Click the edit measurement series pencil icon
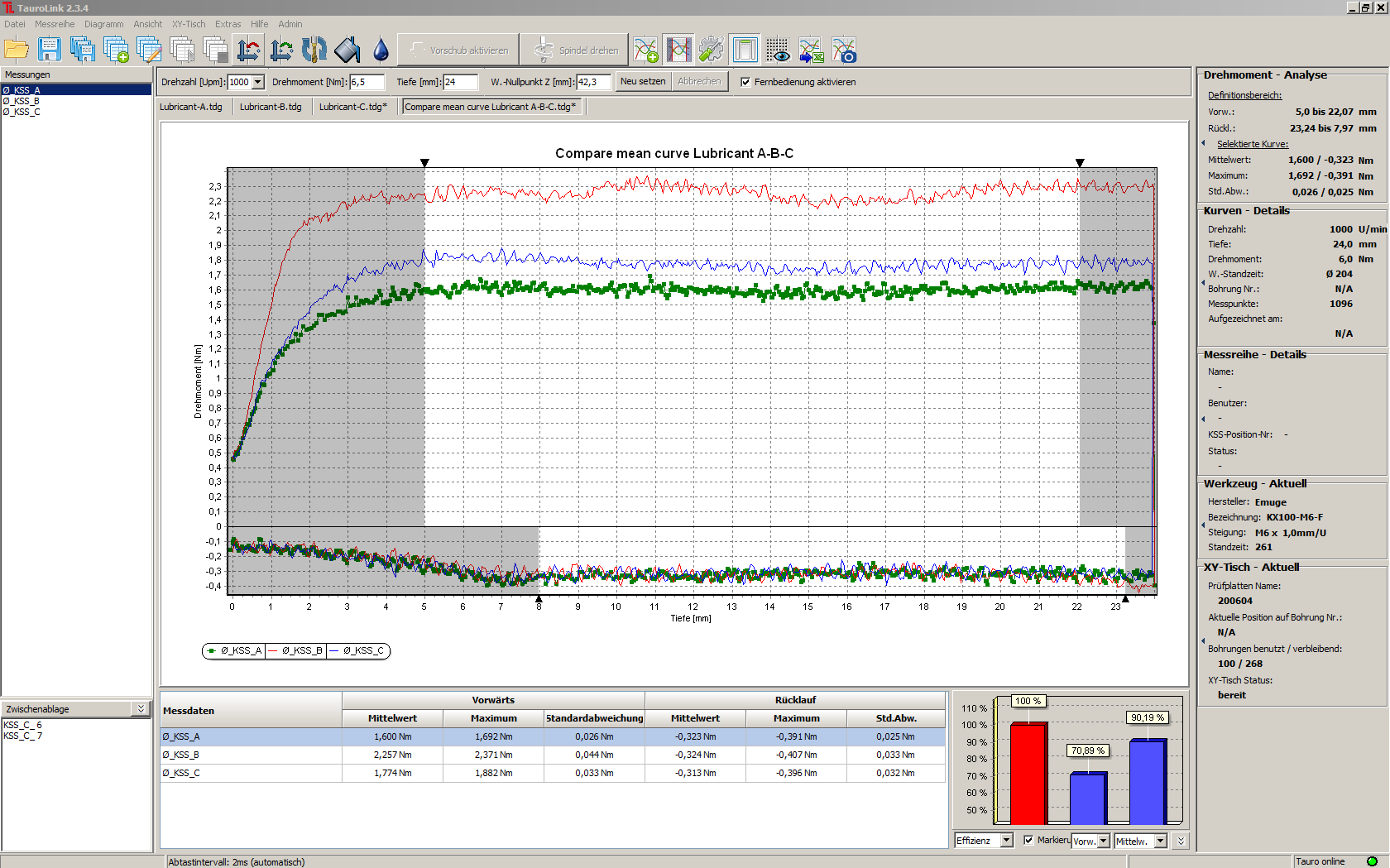The height and width of the screenshot is (868, 1390). pyautogui.click(x=149, y=50)
